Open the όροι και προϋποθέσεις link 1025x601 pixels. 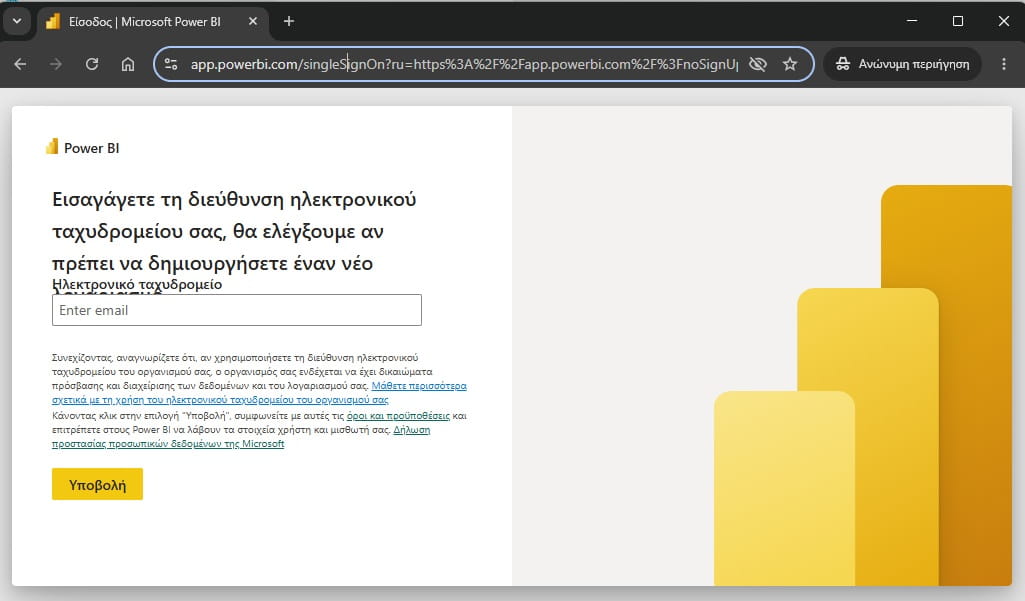tap(398, 416)
